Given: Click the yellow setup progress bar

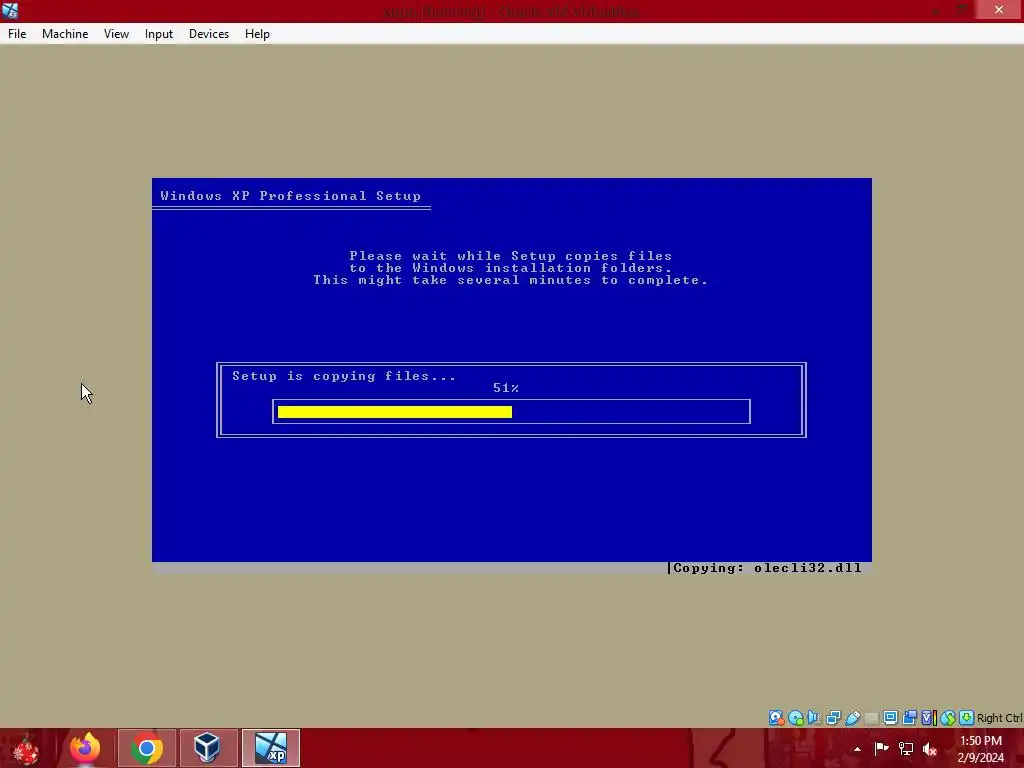Looking at the screenshot, I should click(394, 411).
